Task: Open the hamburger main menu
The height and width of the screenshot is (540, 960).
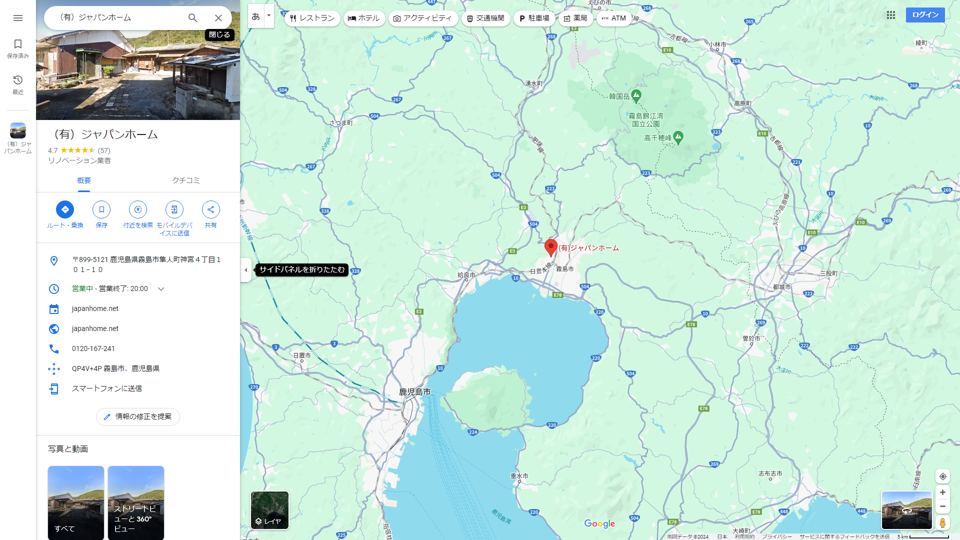Action: click(18, 18)
